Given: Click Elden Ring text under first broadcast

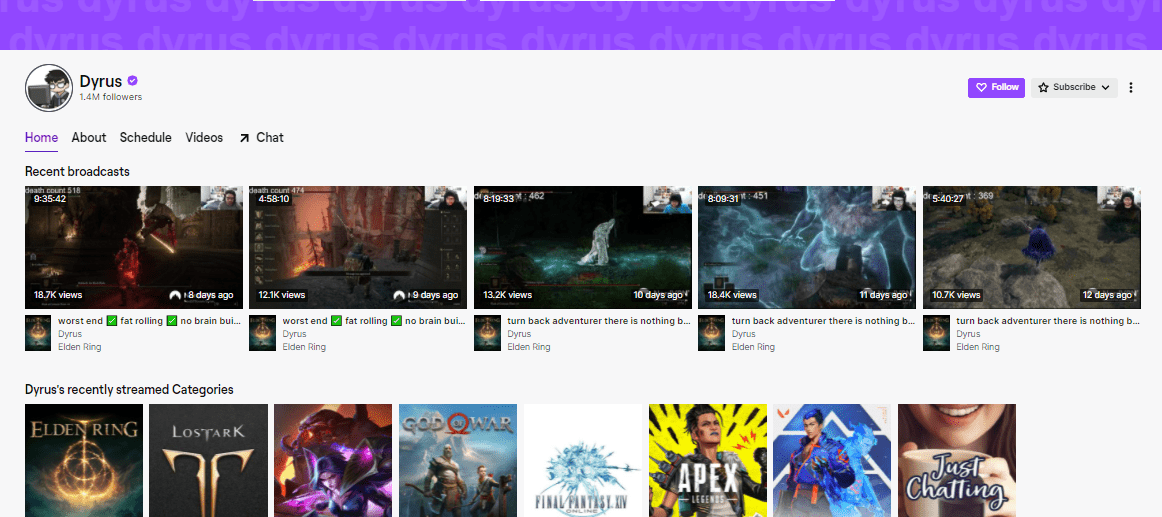Looking at the screenshot, I should coord(80,347).
